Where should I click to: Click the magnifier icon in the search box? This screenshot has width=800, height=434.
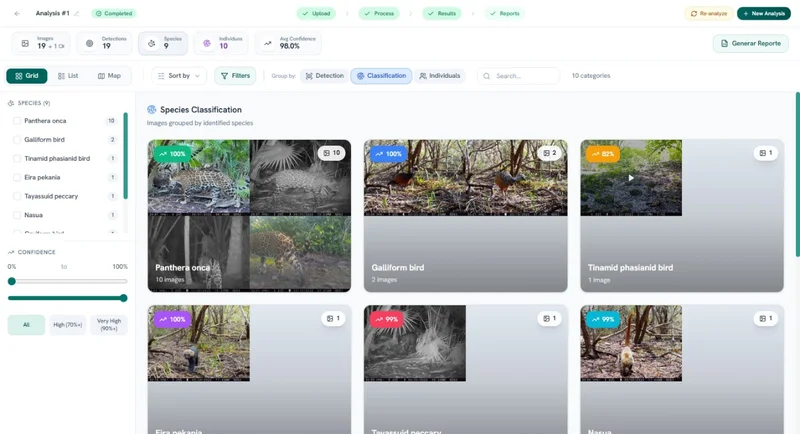click(x=487, y=76)
